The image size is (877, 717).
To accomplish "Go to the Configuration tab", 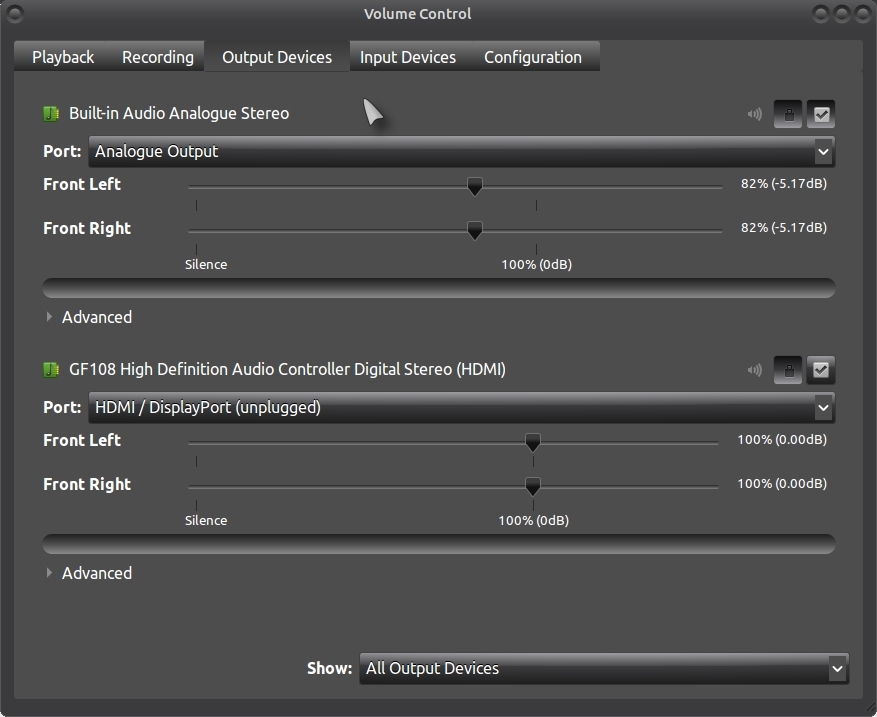I will (x=532, y=57).
